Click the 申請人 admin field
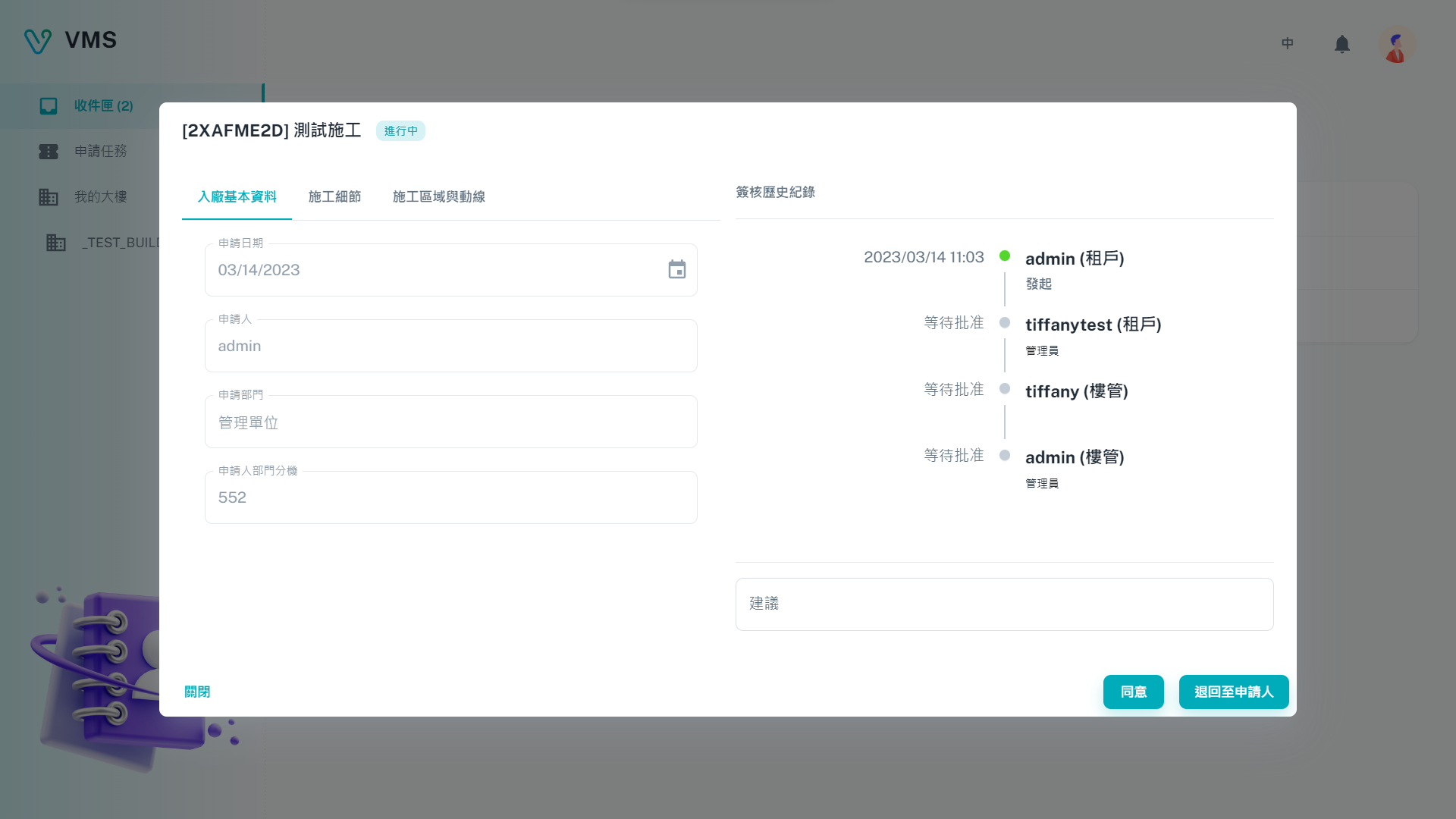 tap(450, 347)
